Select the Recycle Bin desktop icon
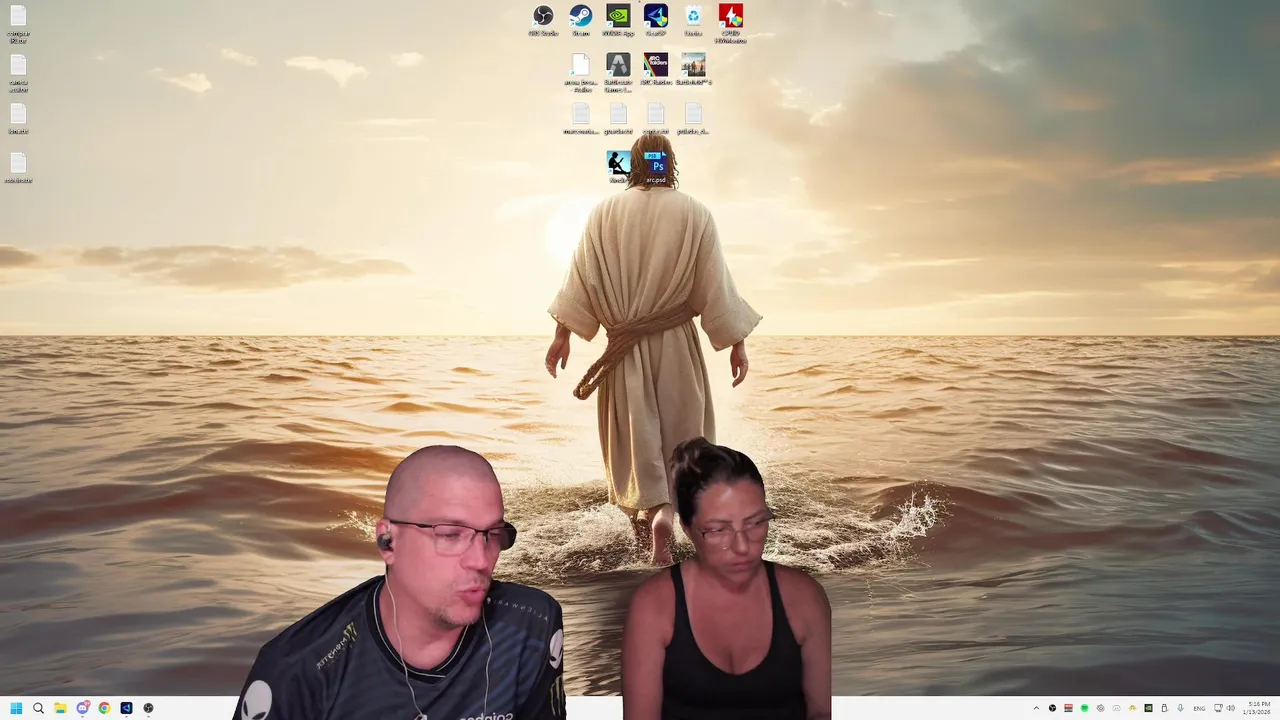Screen dimensions: 1280x720 693,21
